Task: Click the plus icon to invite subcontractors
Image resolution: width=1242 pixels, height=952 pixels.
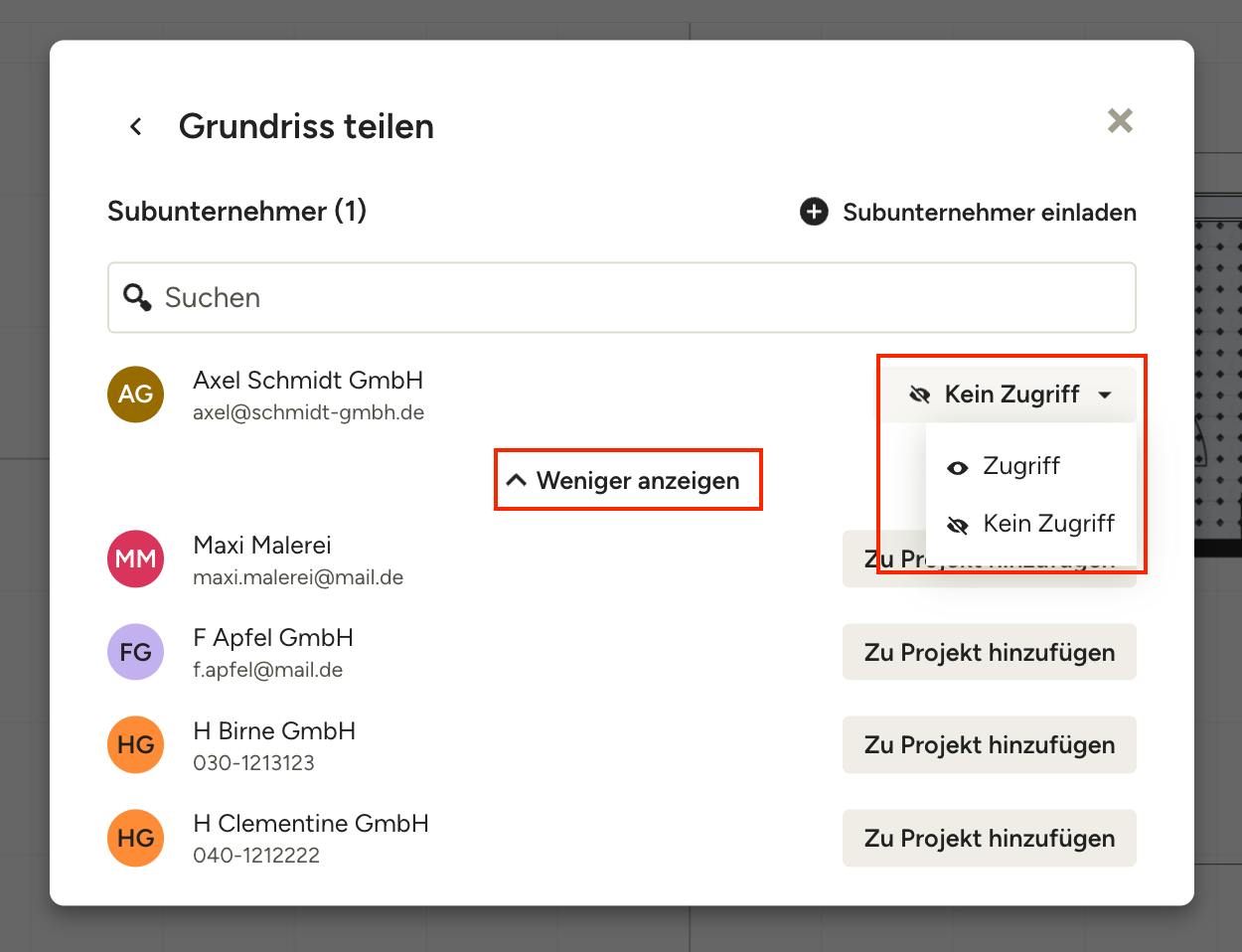Action: click(814, 212)
